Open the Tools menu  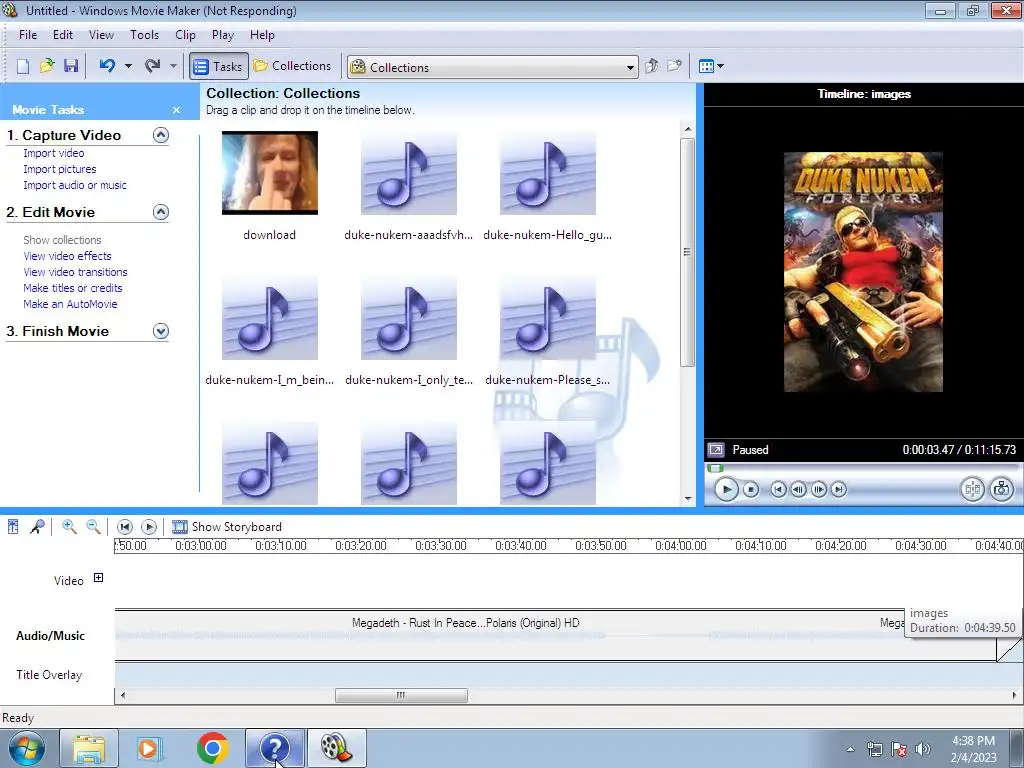[x=144, y=35]
